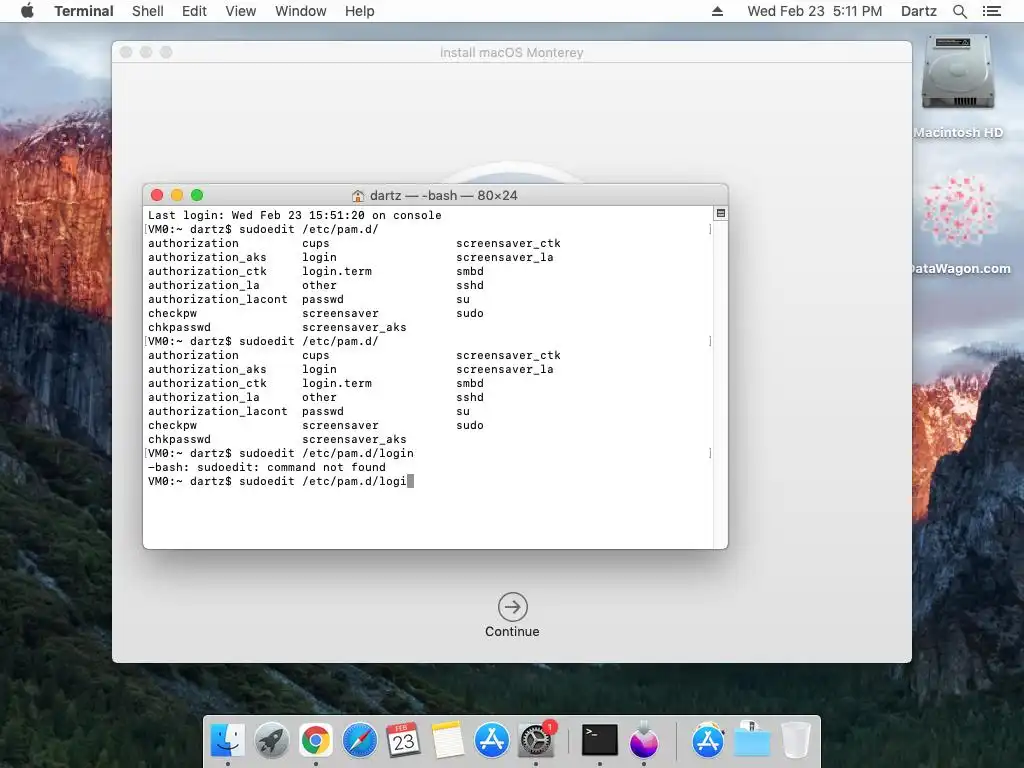Open the Shell menu
This screenshot has width=1024, height=768.
tap(148, 11)
